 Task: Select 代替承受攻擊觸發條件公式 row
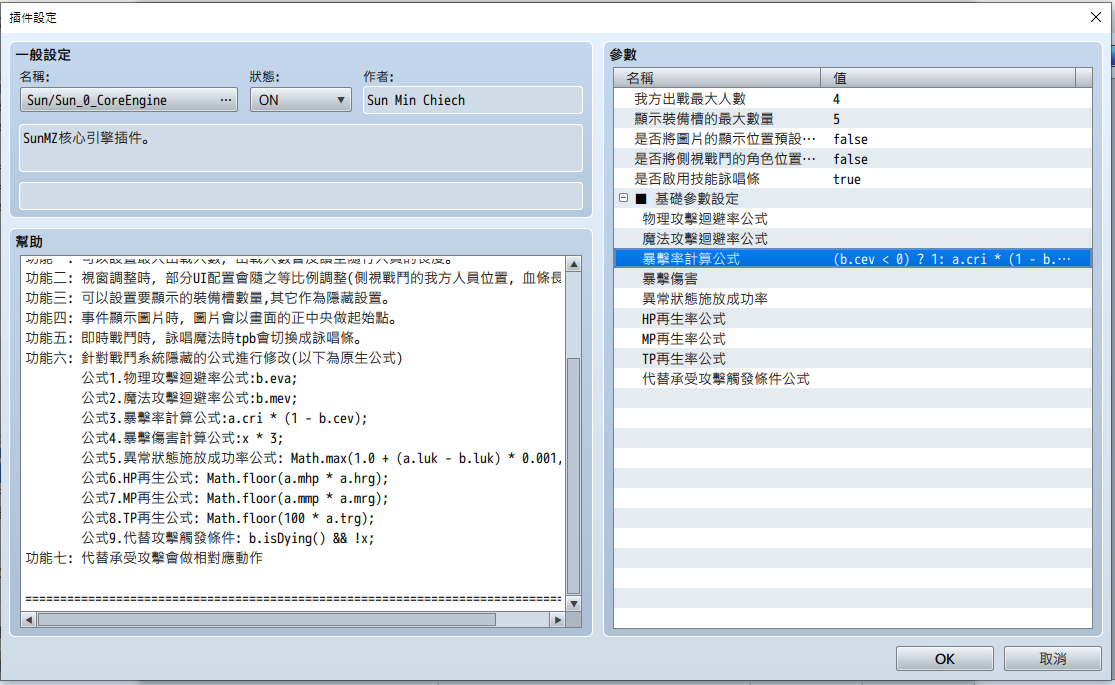pyautogui.click(x=853, y=378)
